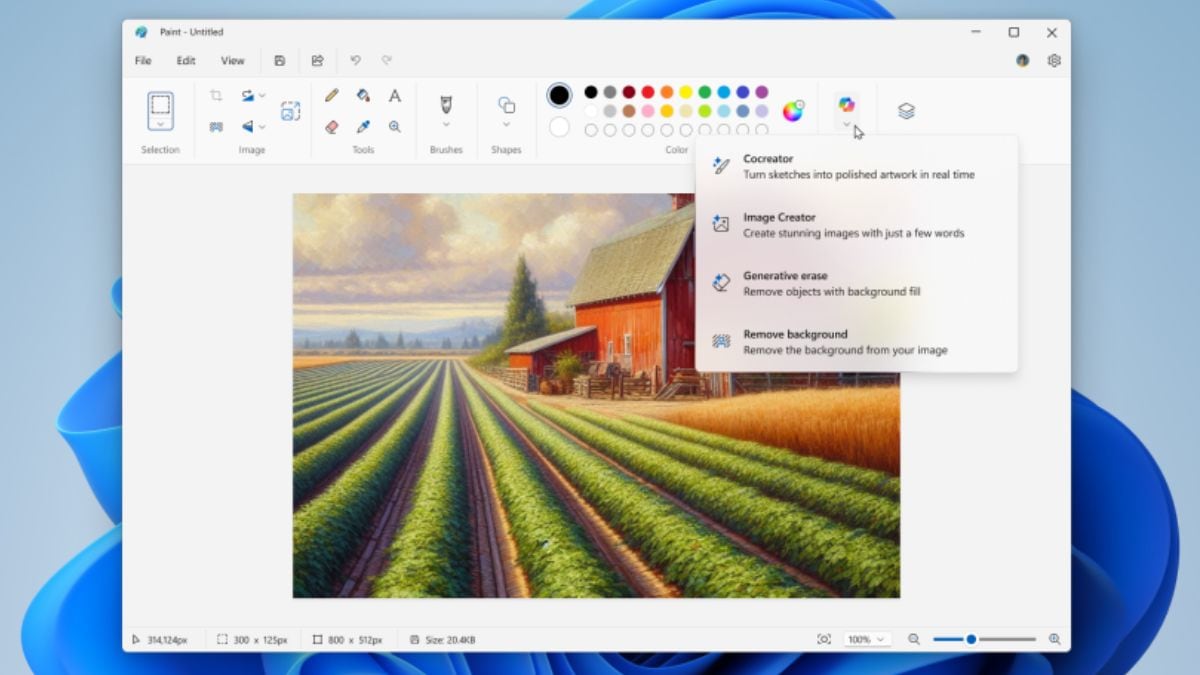Open the View menu
This screenshot has height=675, width=1200.
(x=232, y=61)
